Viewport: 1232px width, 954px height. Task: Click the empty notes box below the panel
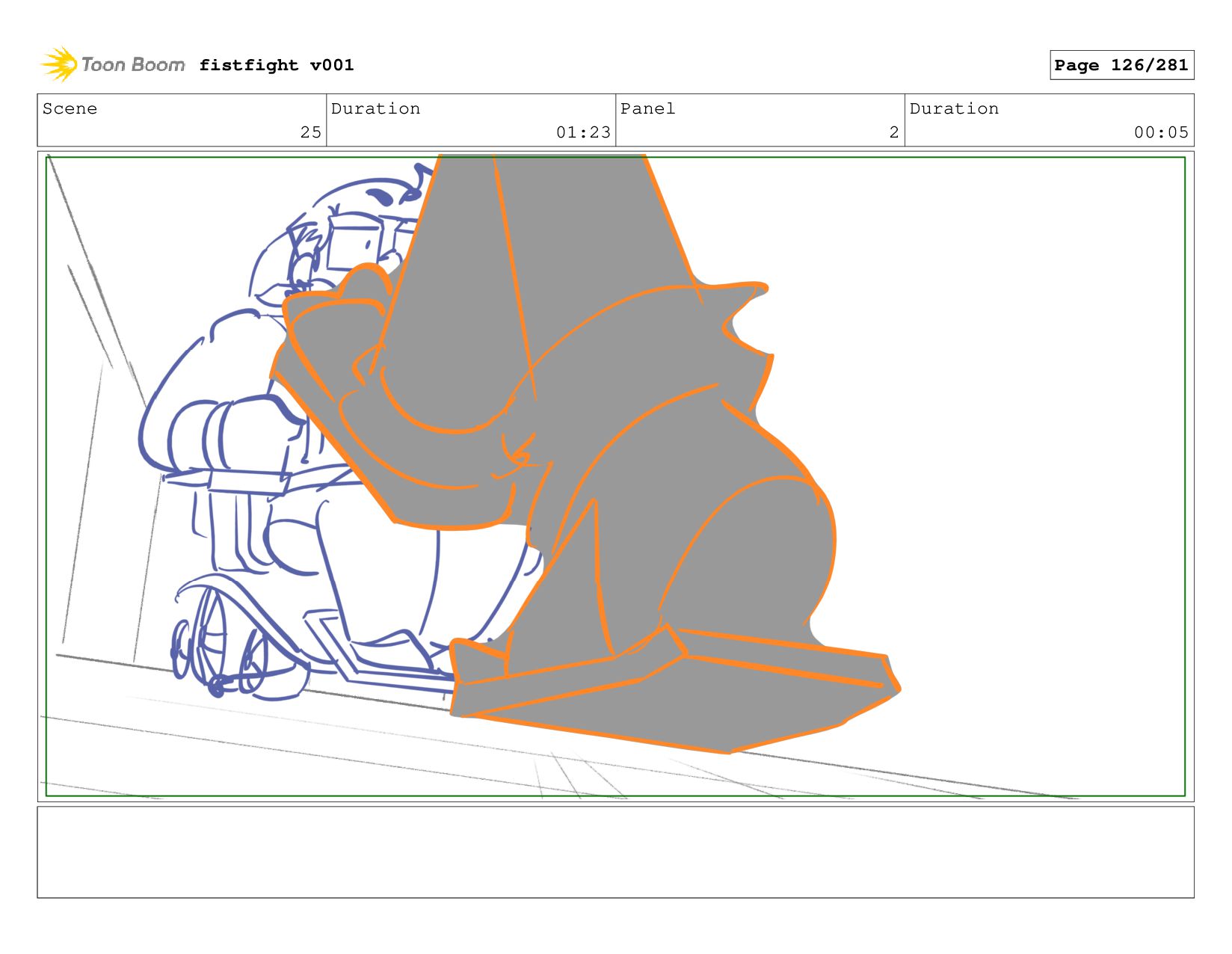(x=615, y=852)
